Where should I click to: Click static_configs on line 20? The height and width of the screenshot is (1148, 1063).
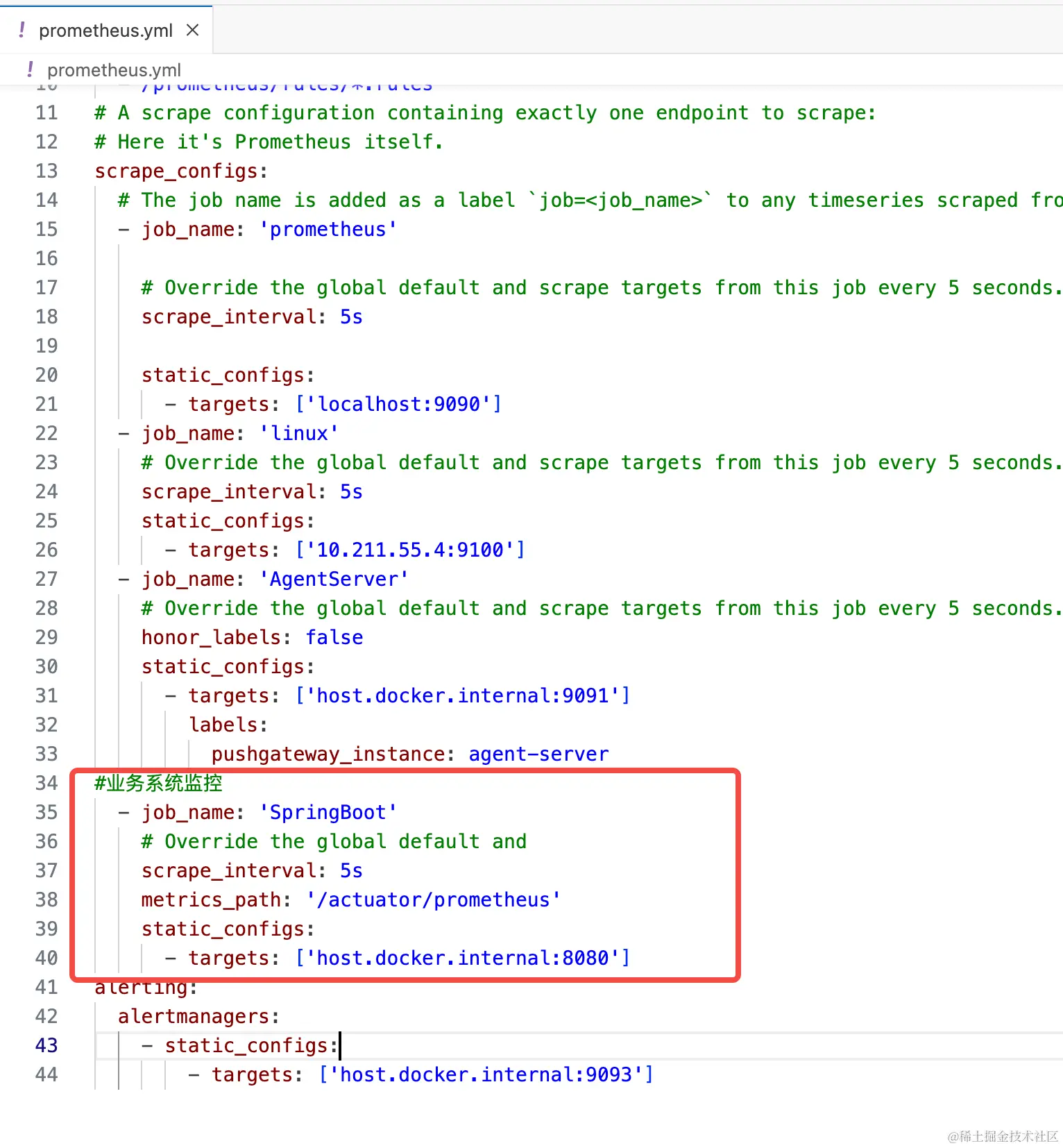pyautogui.click(x=223, y=375)
